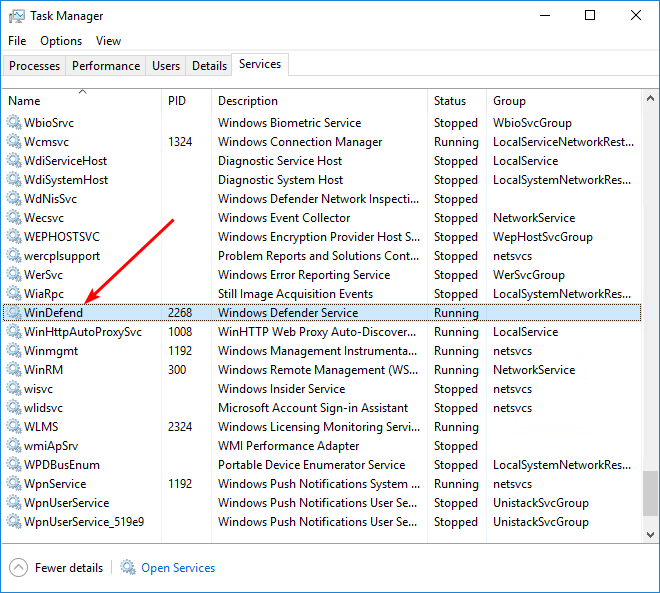
Task: Click PID 2268 cell
Action: [x=180, y=313]
